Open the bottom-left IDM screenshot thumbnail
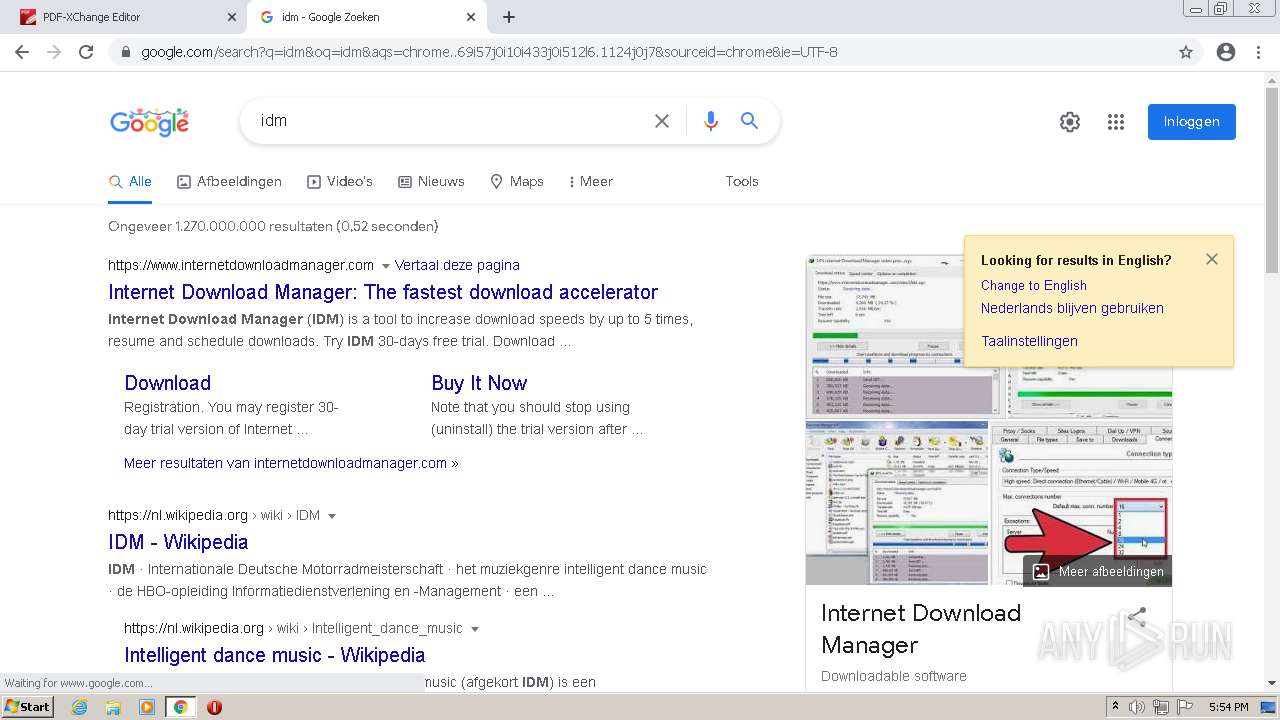This screenshot has height=720, width=1280. coord(897,503)
